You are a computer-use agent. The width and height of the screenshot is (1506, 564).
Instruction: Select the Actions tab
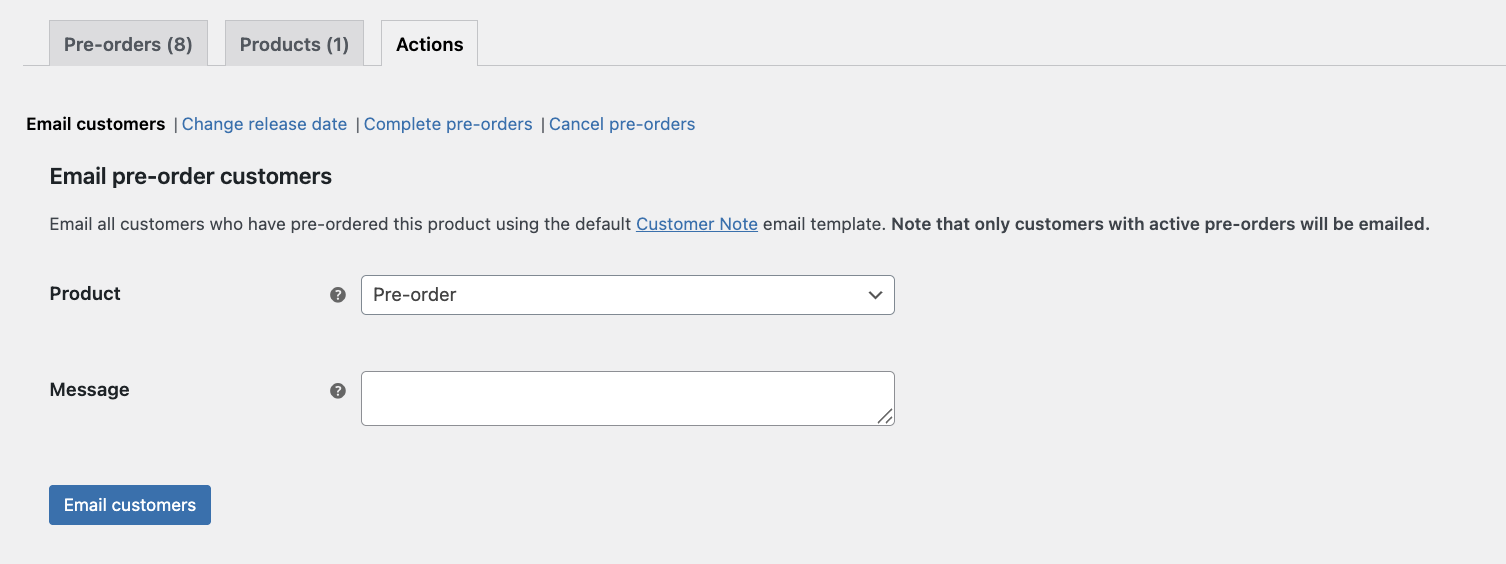[x=429, y=44]
